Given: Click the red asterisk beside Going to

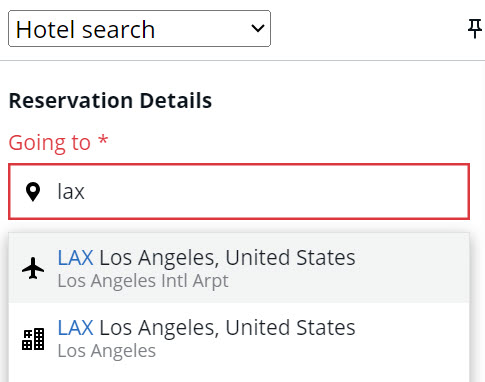Looking at the screenshot, I should click(x=103, y=139).
